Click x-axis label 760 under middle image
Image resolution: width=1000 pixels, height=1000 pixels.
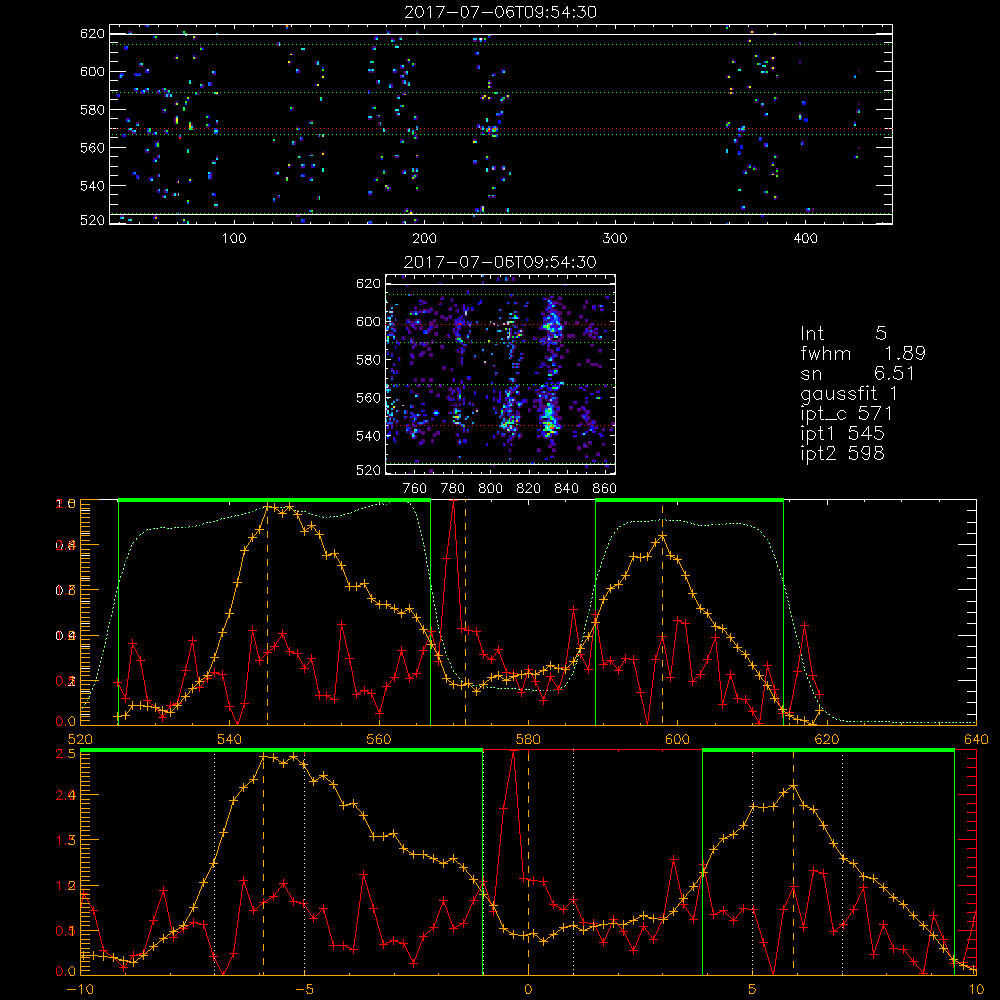[x=415, y=489]
